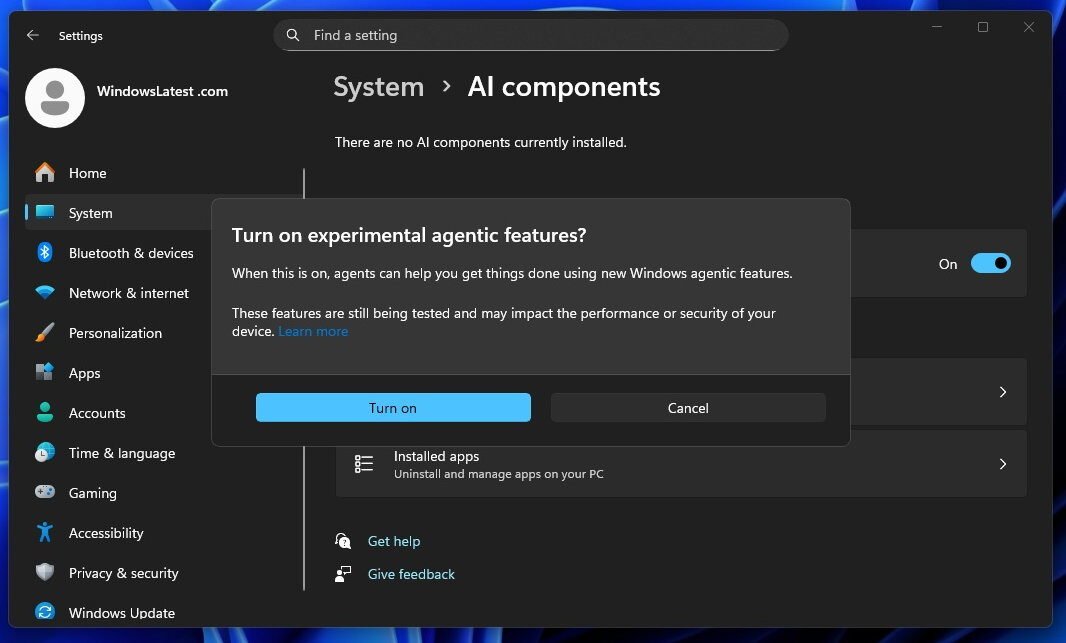Open the chevron on the row above Installed apps
The image size is (1066, 643).
1002,391
